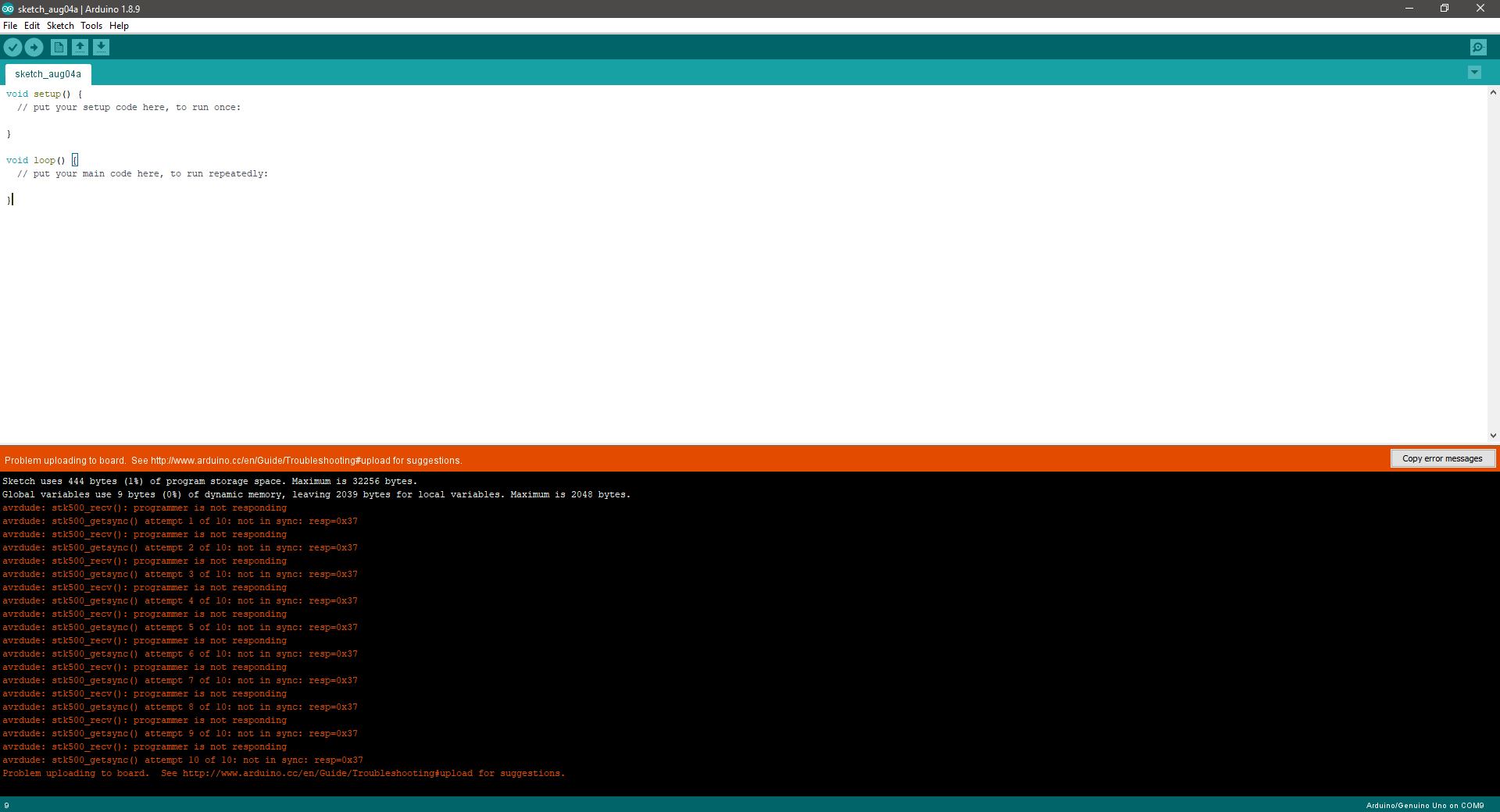Click the Verify sketch checkmark icon
The height and width of the screenshot is (812, 1500).
tap(12, 48)
